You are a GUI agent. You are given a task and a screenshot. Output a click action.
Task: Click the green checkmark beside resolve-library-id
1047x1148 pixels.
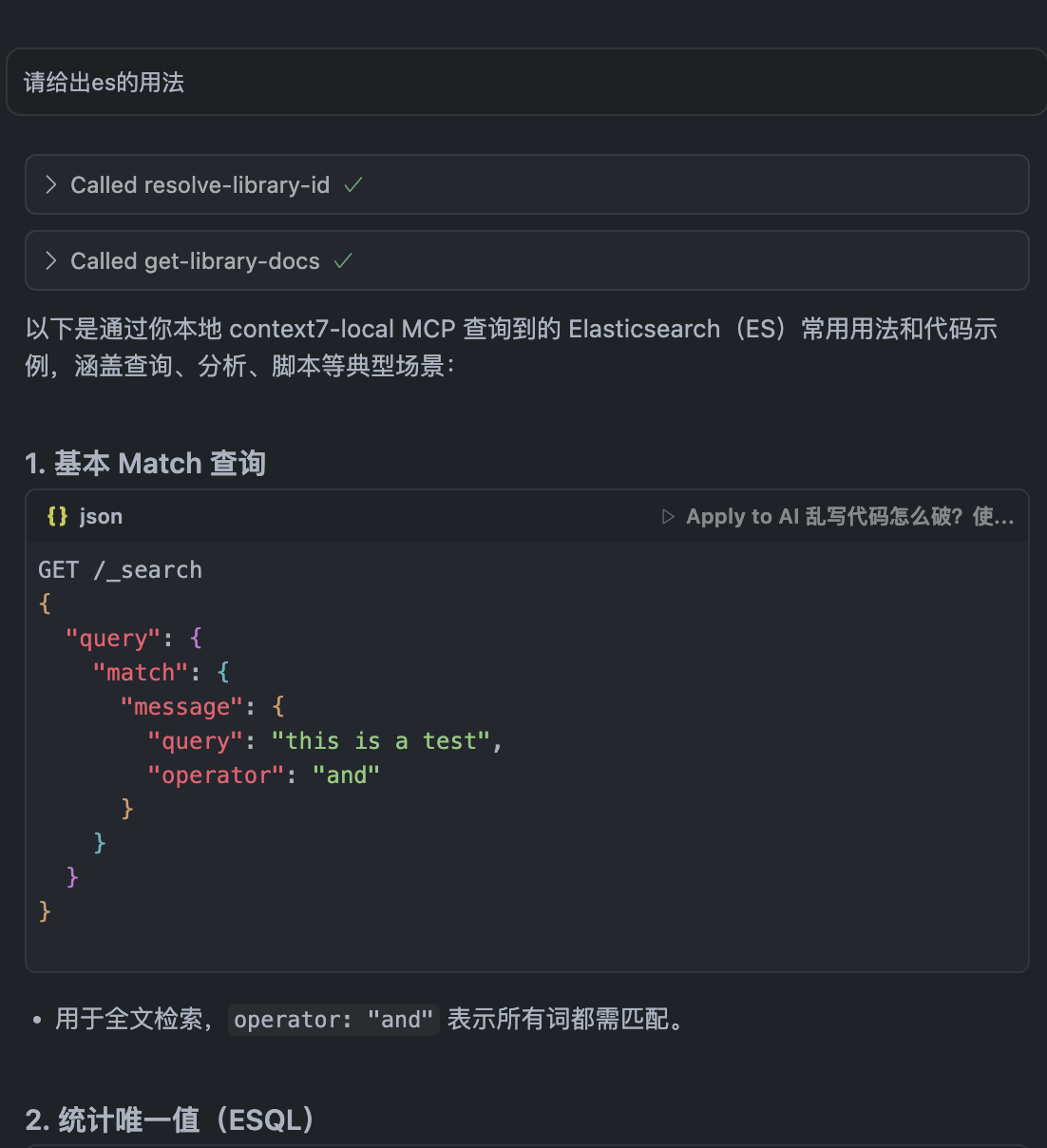(352, 184)
